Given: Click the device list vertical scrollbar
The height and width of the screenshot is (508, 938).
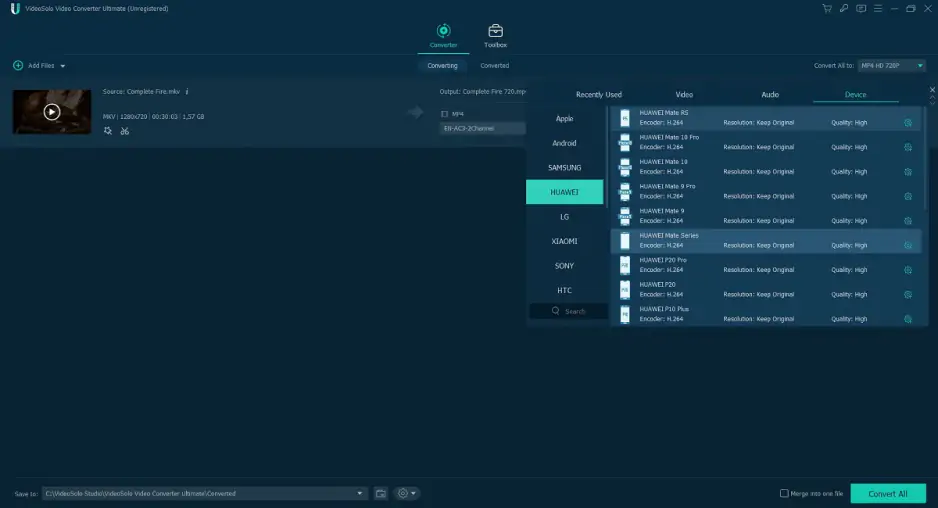Looking at the screenshot, I should [x=925, y=159].
